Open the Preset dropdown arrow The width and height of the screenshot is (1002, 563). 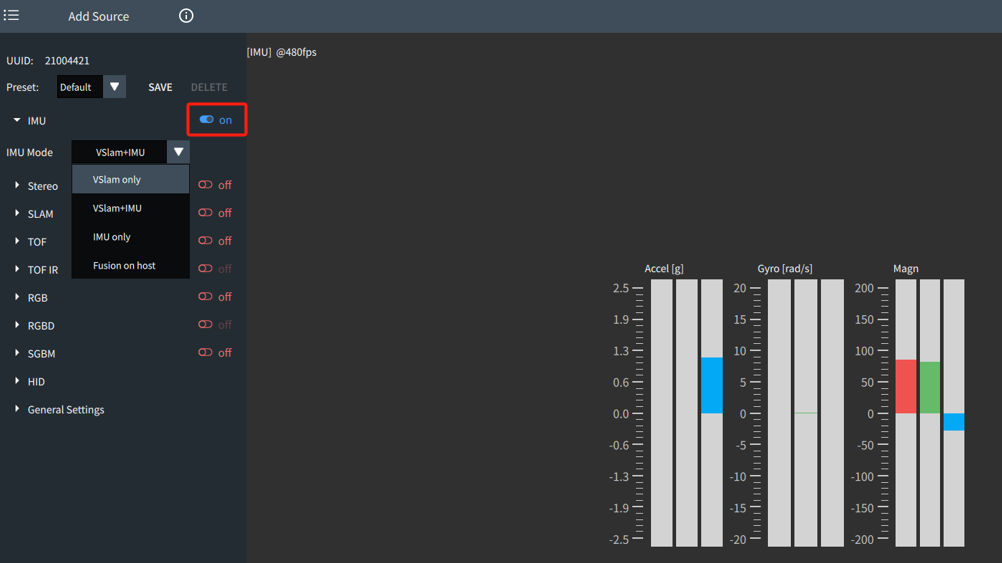[114, 87]
